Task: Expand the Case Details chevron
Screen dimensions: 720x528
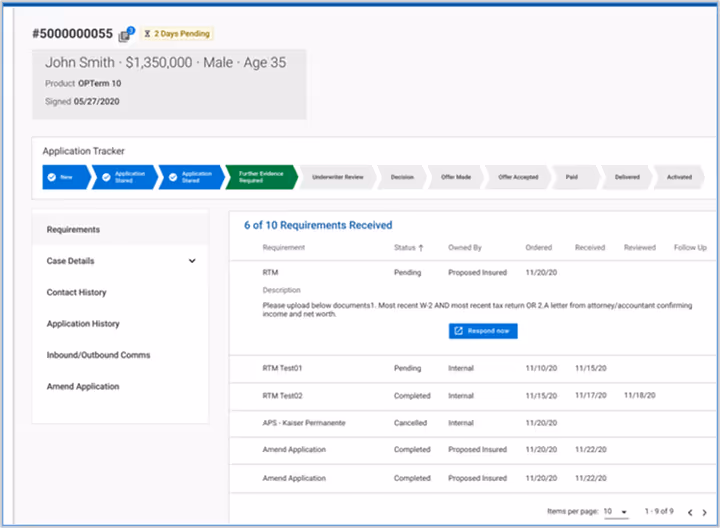Action: [x=192, y=261]
